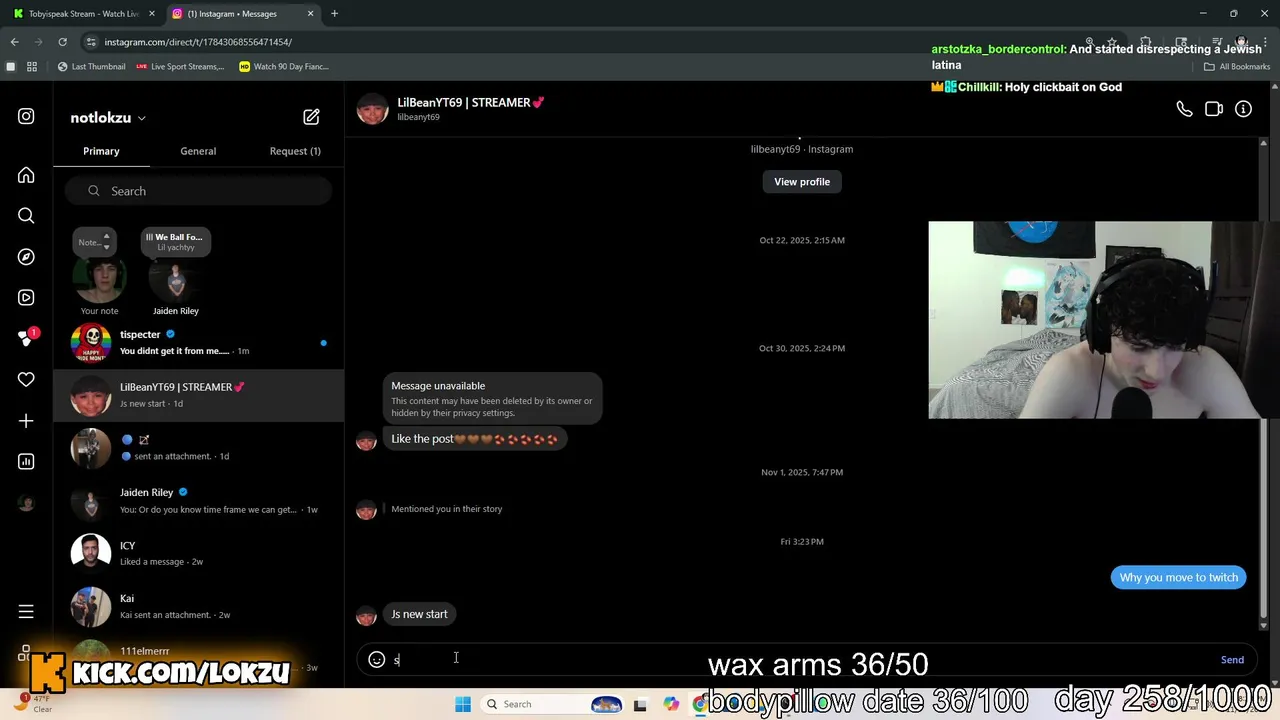
Task: Click the browser address bar URL
Action: tap(198, 42)
